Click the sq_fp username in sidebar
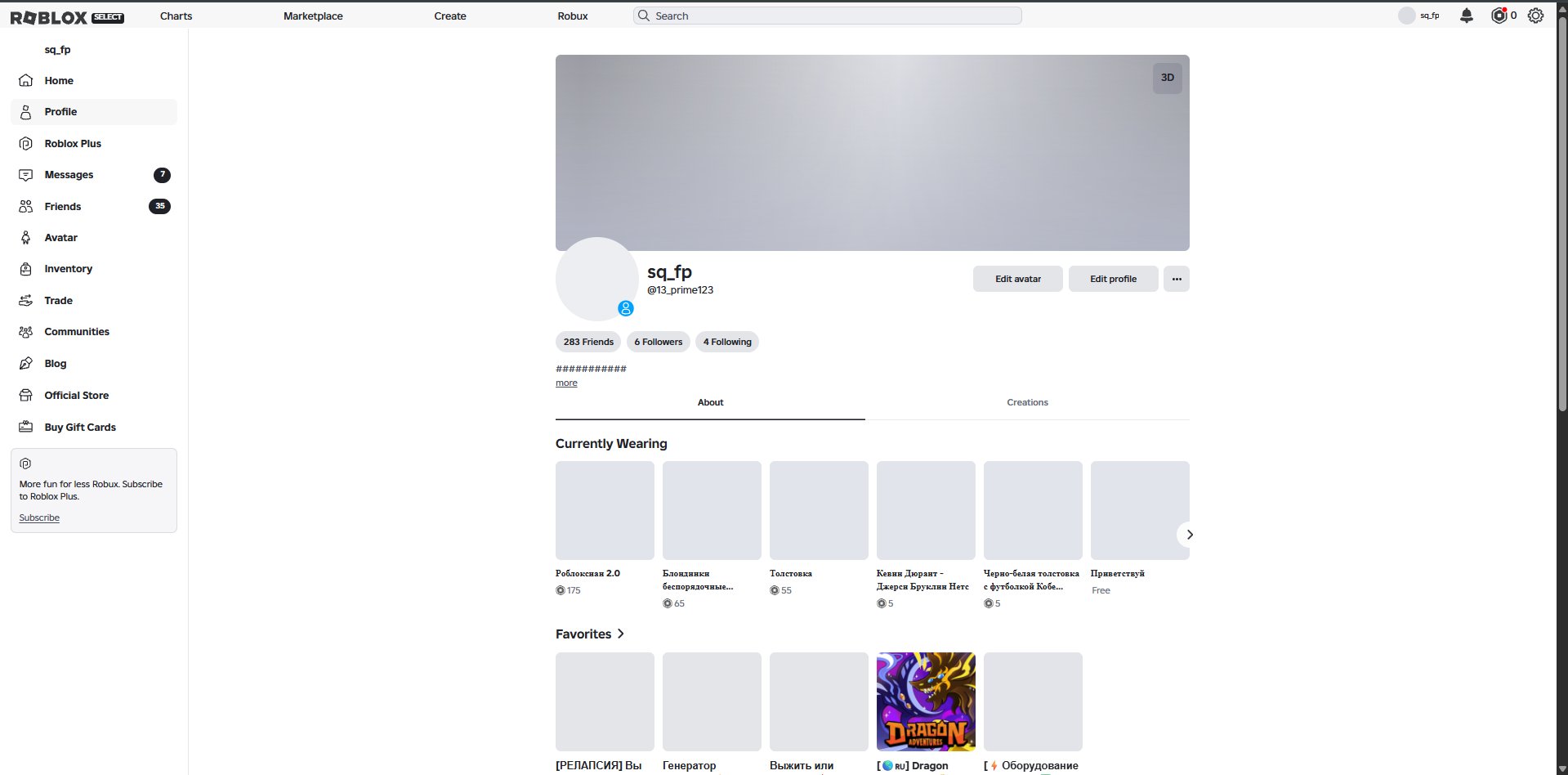The image size is (1568, 775). [x=58, y=50]
